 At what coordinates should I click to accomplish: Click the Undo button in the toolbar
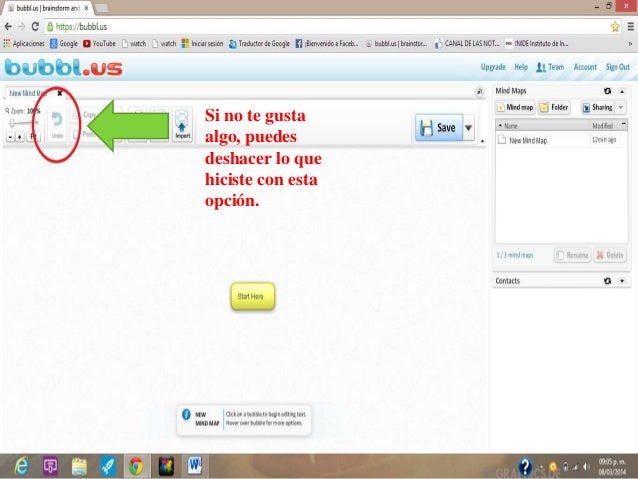pyautogui.click(x=57, y=125)
